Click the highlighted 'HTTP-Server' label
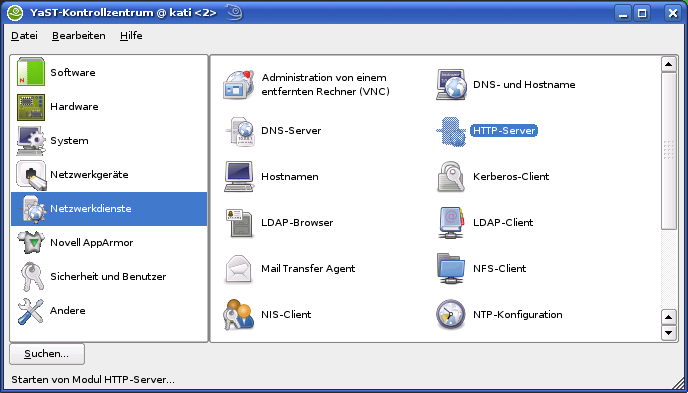Screen dimensions: 688x393 click(x=504, y=131)
